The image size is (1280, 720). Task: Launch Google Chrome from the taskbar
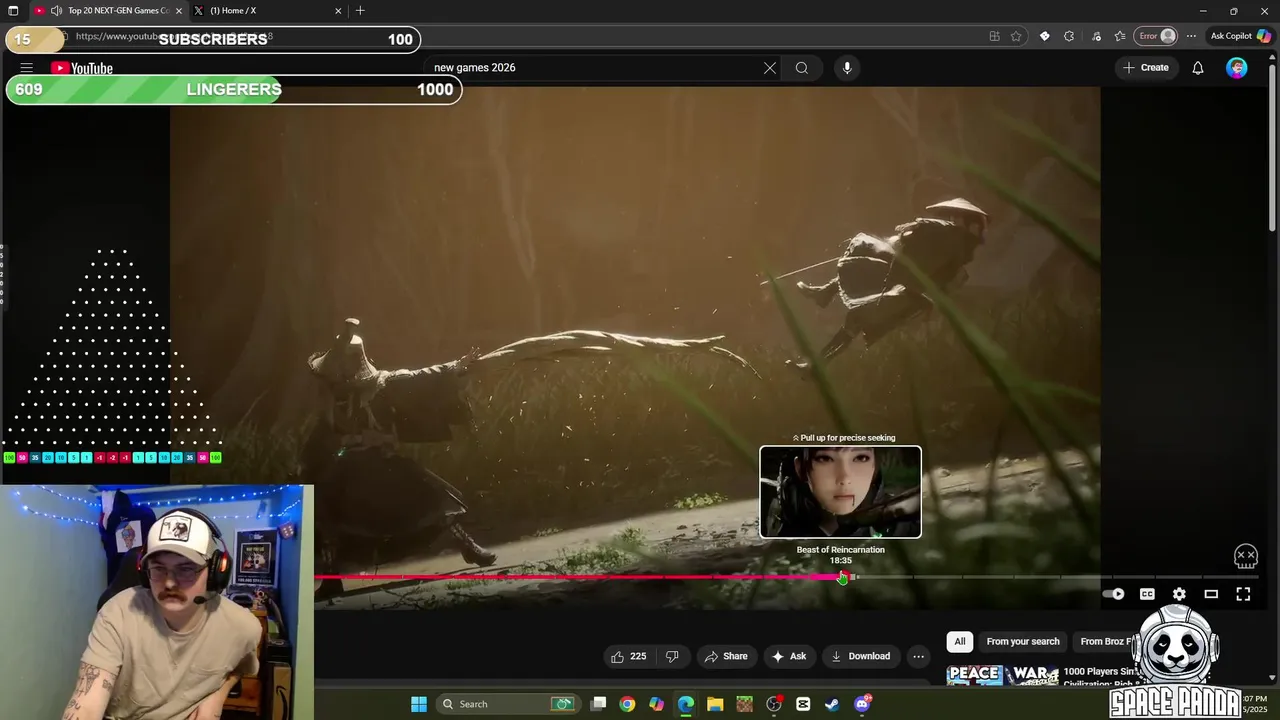pos(627,704)
